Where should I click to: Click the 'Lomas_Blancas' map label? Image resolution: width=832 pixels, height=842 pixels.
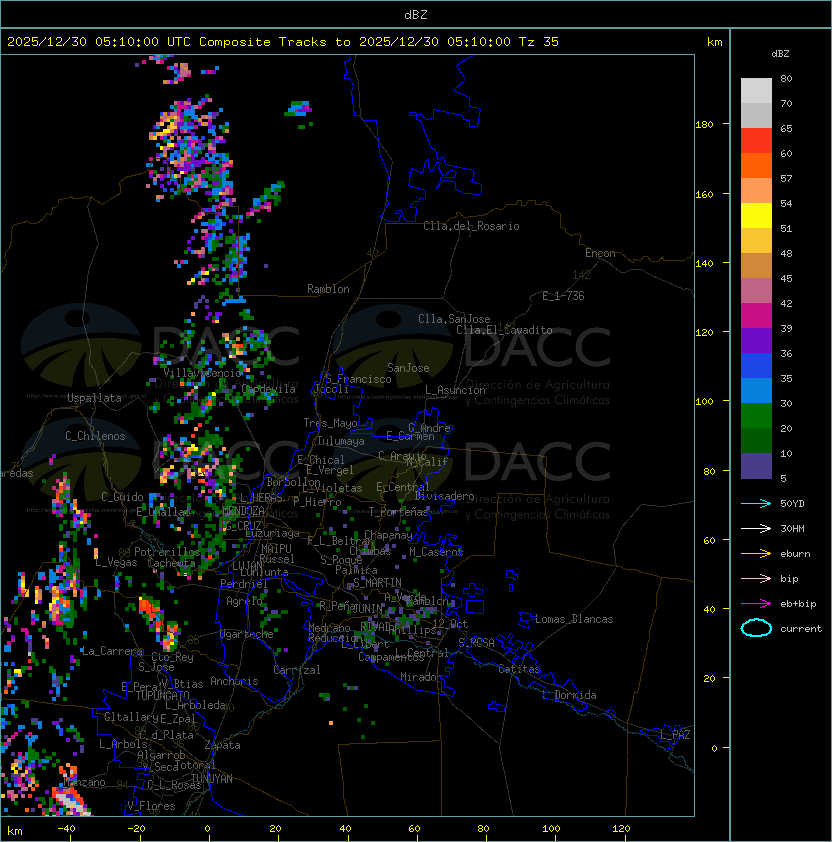coord(574,619)
